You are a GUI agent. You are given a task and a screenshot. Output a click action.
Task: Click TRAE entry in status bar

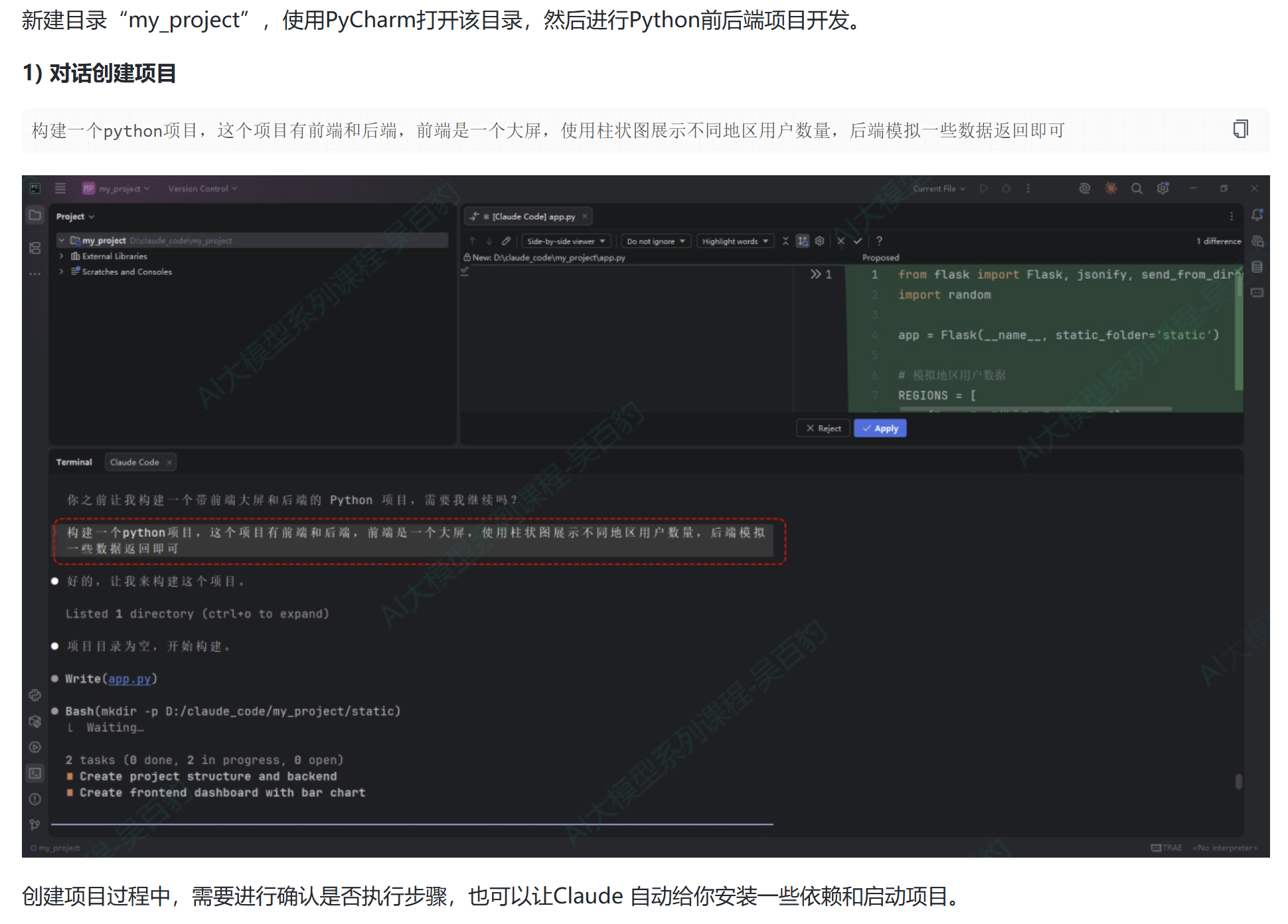coord(1167,848)
